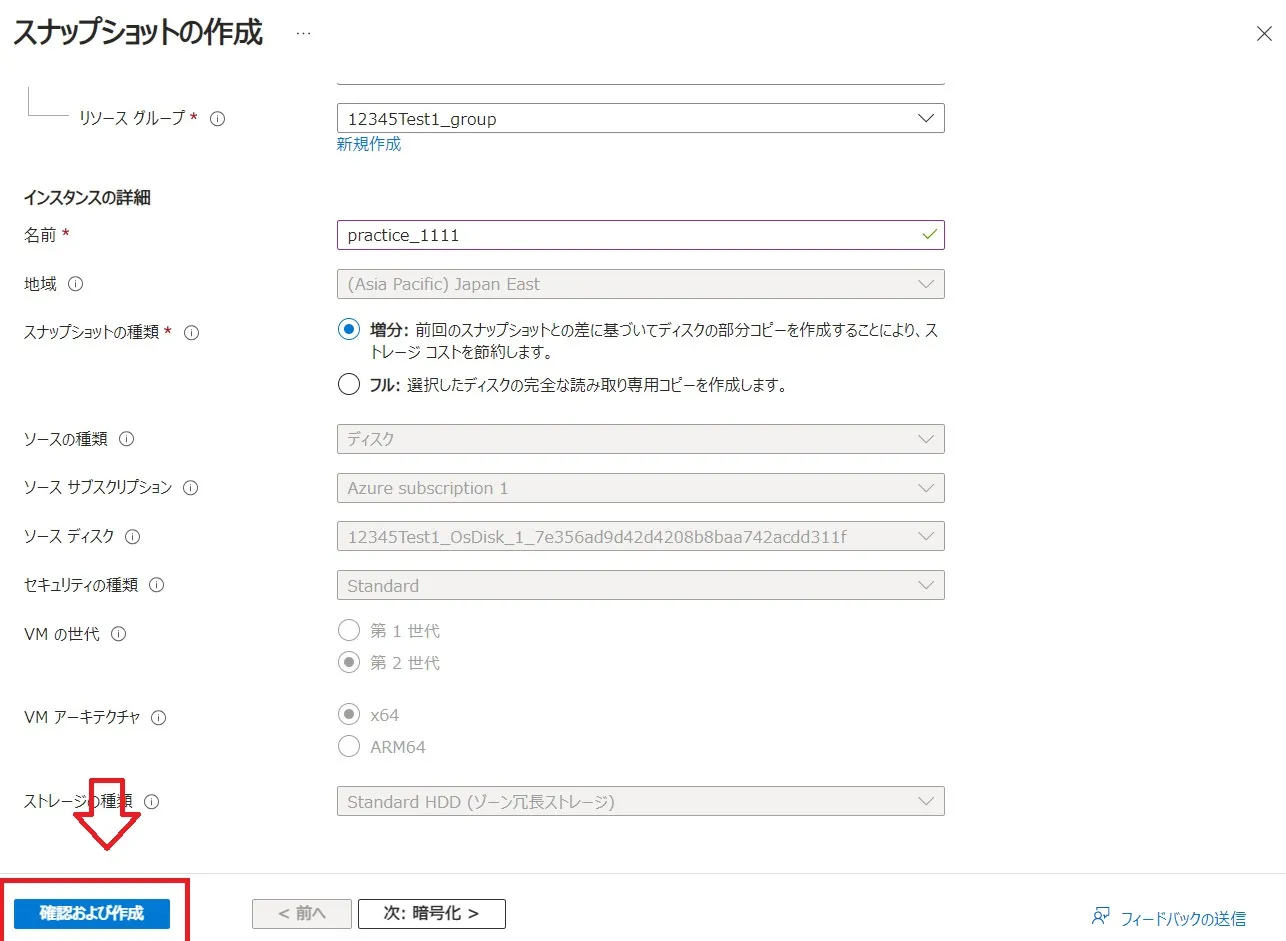Show info tooltip for ストレージの種類
Screen dimensions: 1286x941
(x=152, y=802)
